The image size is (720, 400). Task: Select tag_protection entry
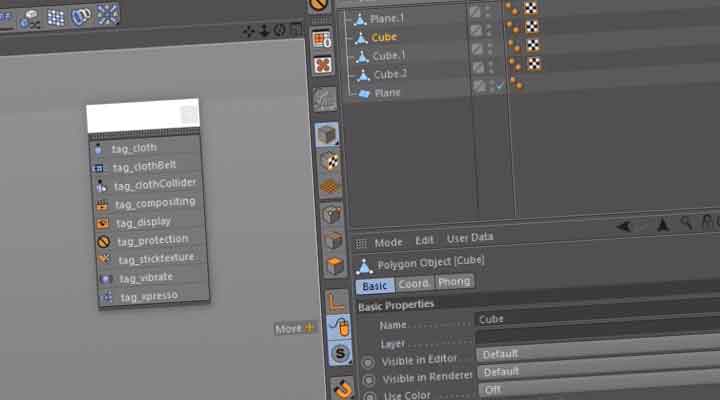(151, 240)
